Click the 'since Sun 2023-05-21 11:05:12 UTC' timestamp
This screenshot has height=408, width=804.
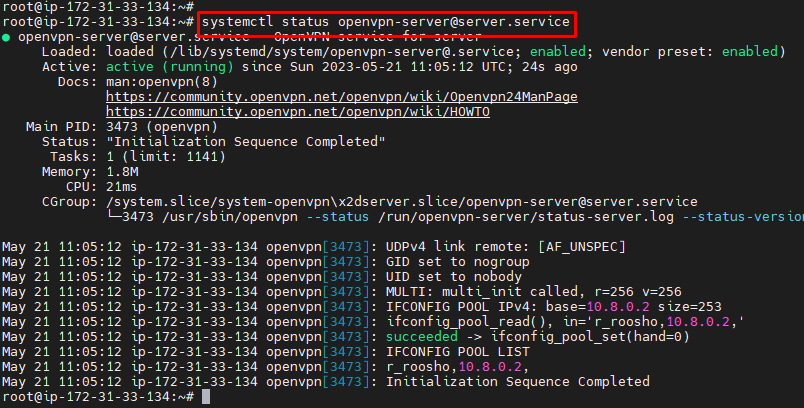coord(373,67)
